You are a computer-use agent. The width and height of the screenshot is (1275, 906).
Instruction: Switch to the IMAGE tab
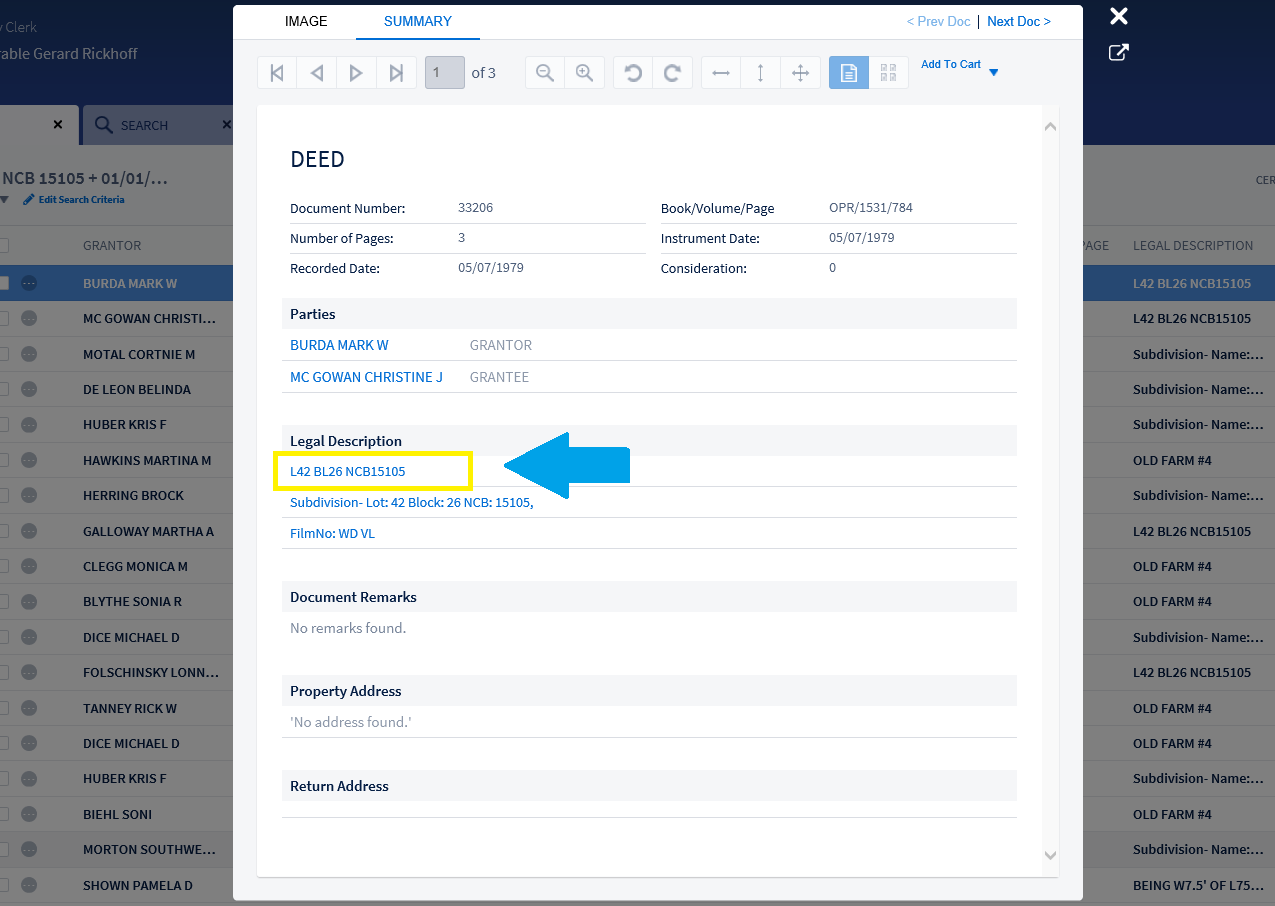(306, 21)
